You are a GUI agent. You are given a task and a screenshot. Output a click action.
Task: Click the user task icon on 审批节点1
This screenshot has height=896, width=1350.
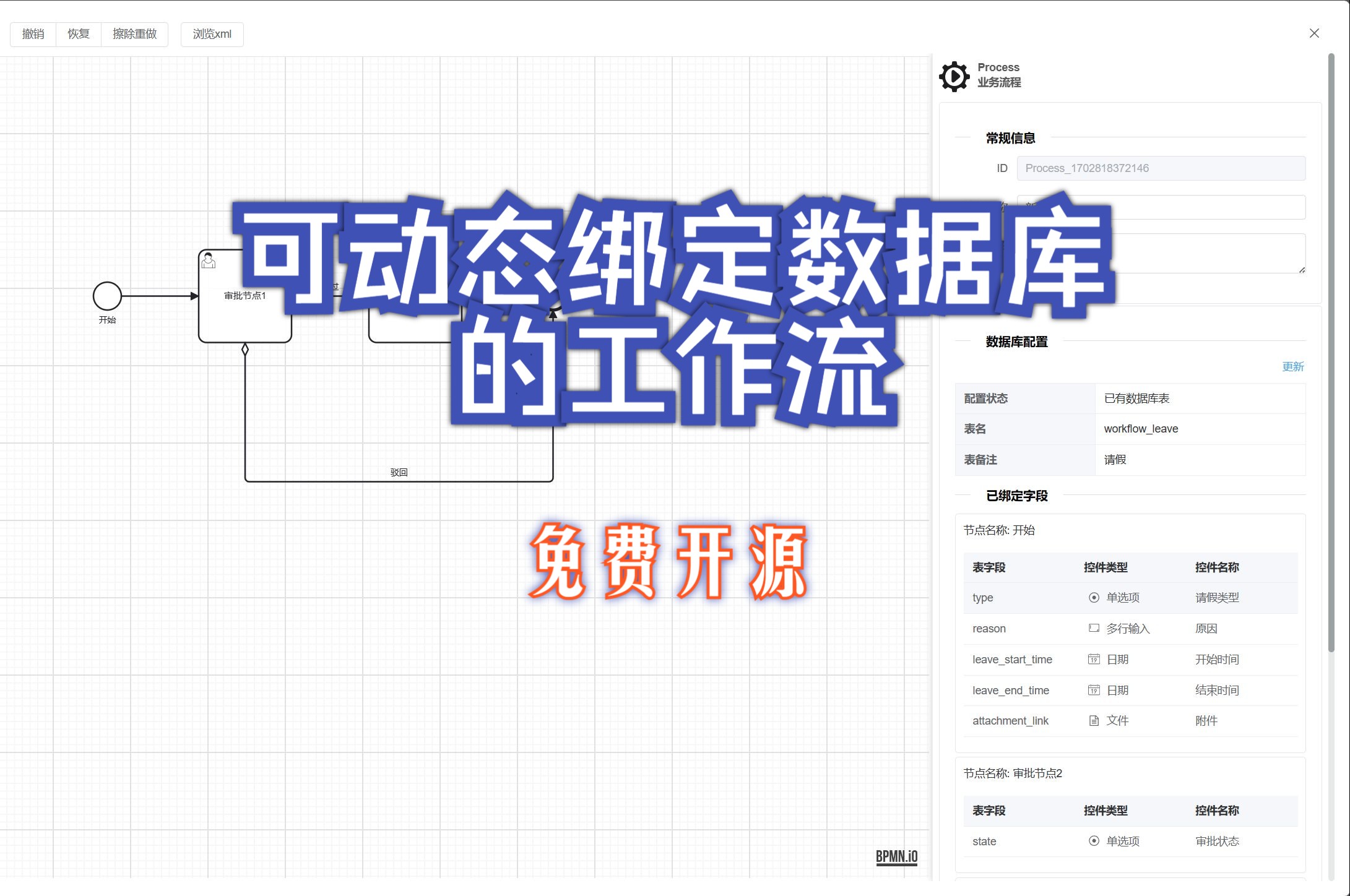(x=209, y=261)
